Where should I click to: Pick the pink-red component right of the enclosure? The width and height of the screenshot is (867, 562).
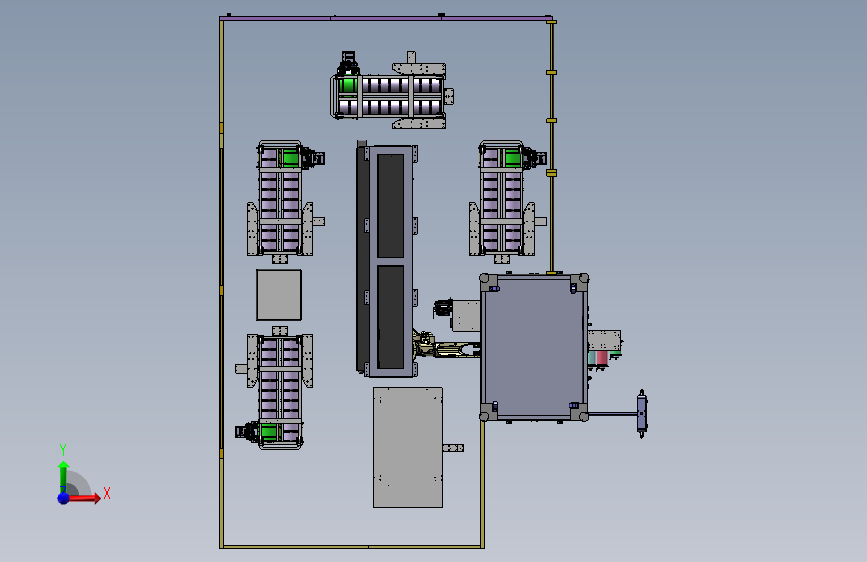pos(602,358)
